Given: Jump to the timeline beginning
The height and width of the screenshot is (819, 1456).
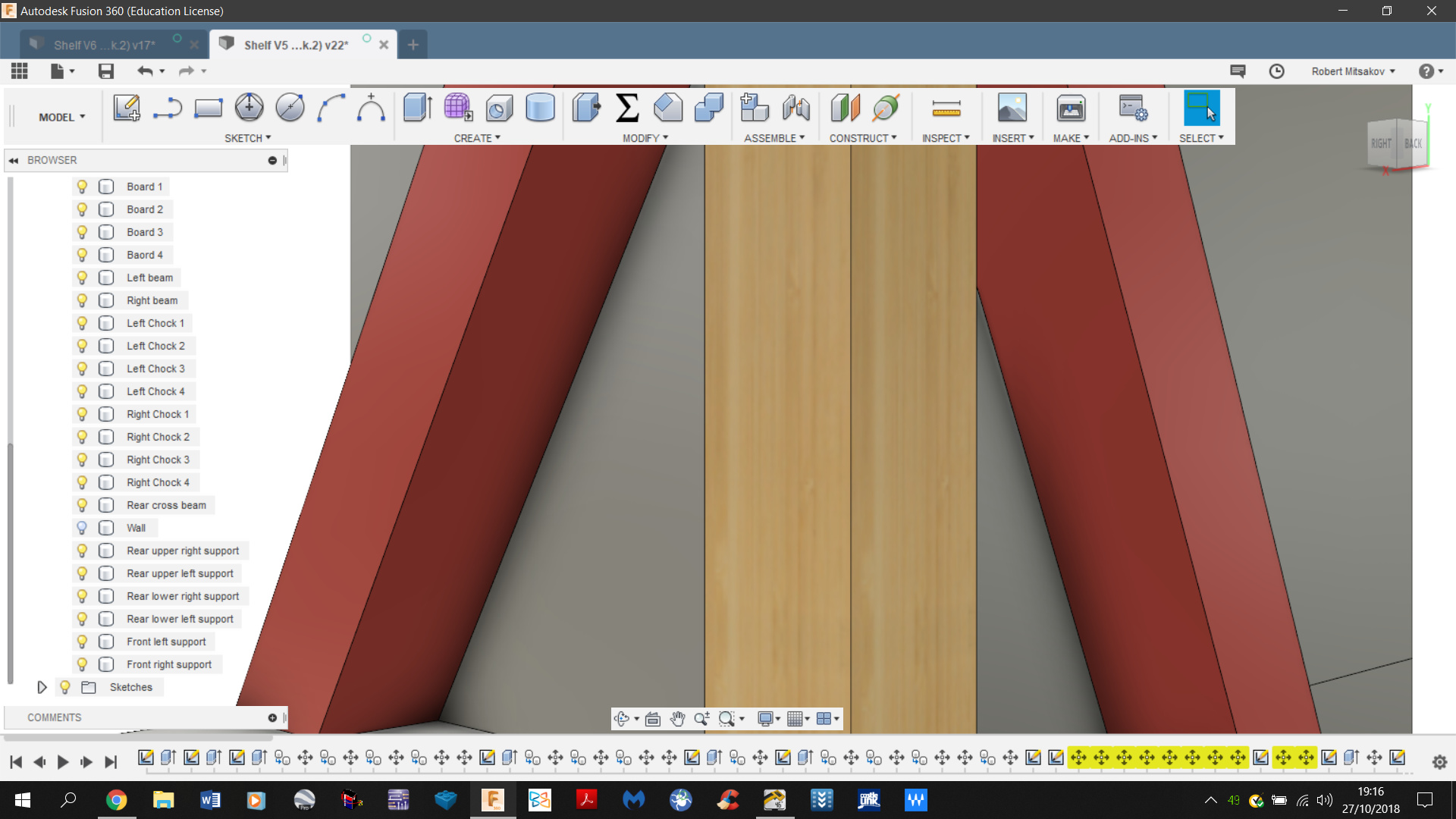Looking at the screenshot, I should 16,762.
